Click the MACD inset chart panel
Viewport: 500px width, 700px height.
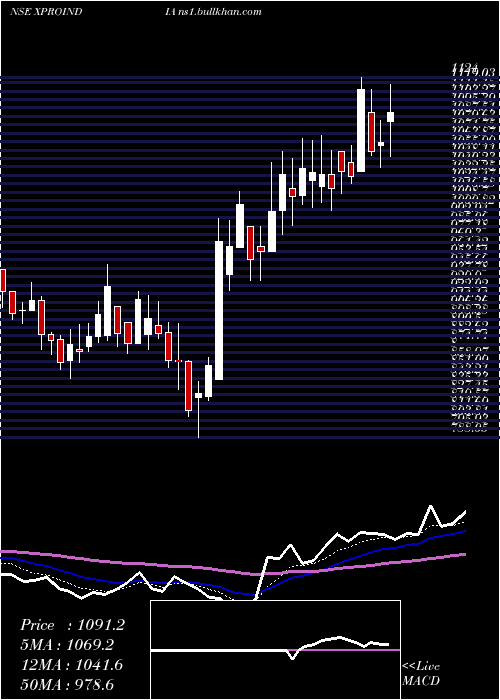(275, 650)
